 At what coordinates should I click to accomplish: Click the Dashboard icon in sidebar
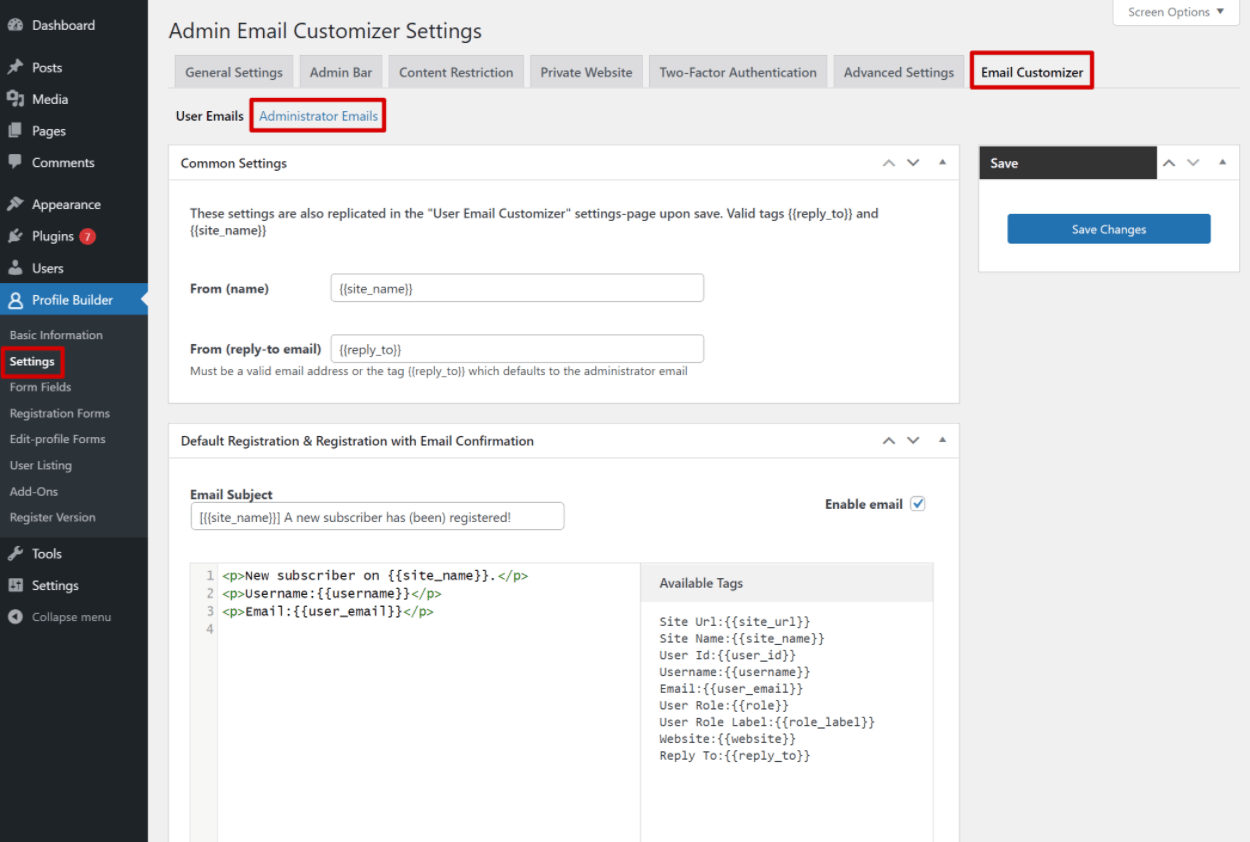click(x=15, y=25)
